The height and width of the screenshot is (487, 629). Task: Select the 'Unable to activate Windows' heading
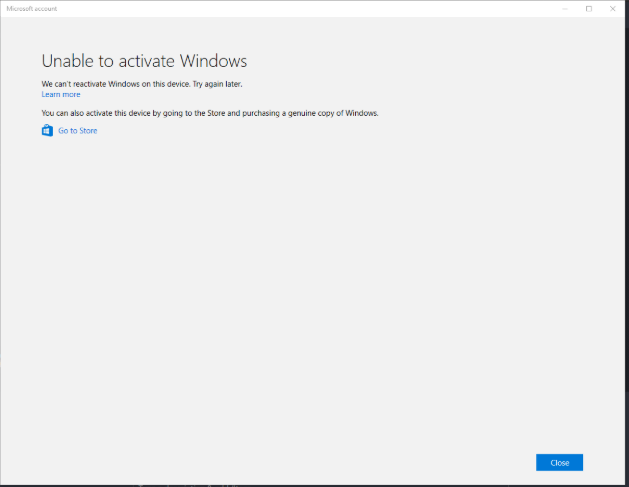point(144,61)
